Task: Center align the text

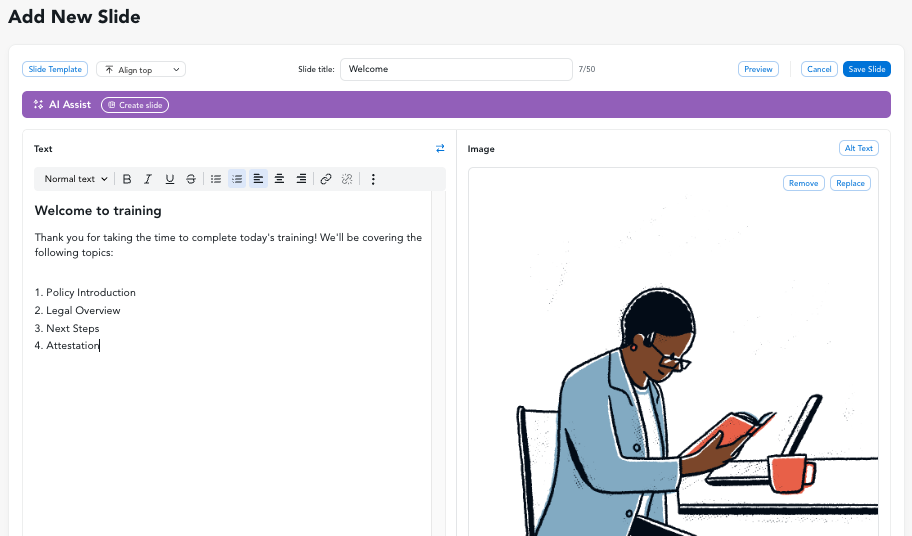Action: 280,179
